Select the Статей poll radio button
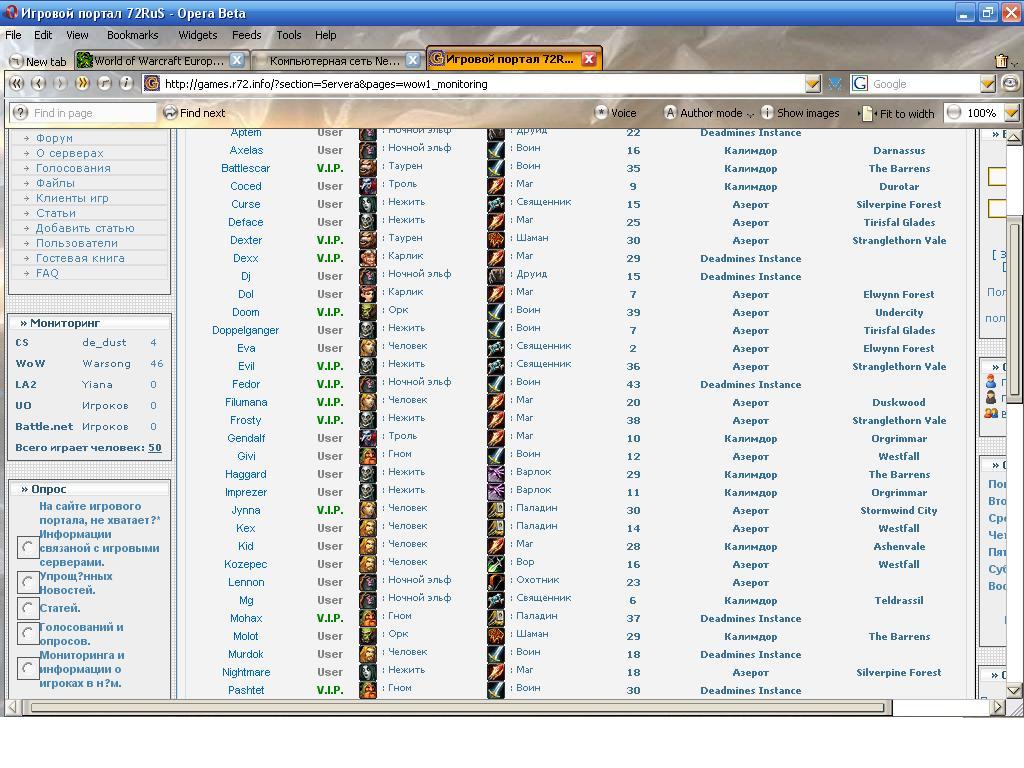The height and width of the screenshot is (768, 1024). click(x=27, y=608)
